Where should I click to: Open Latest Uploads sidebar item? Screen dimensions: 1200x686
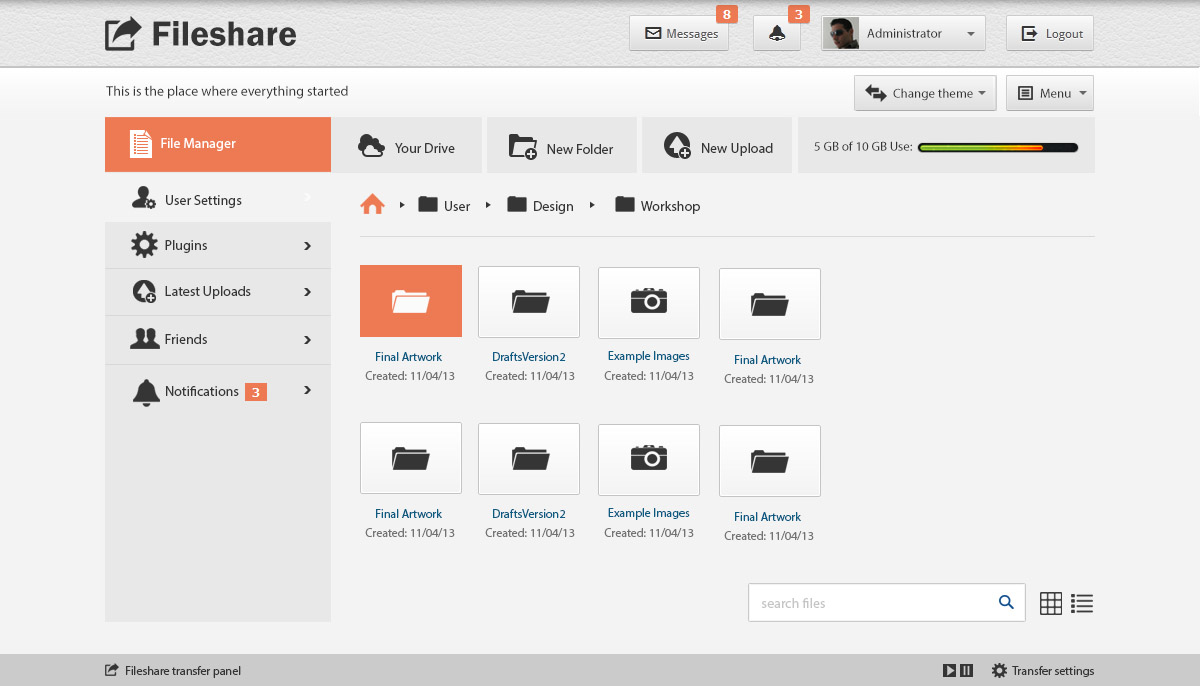pyautogui.click(x=217, y=292)
